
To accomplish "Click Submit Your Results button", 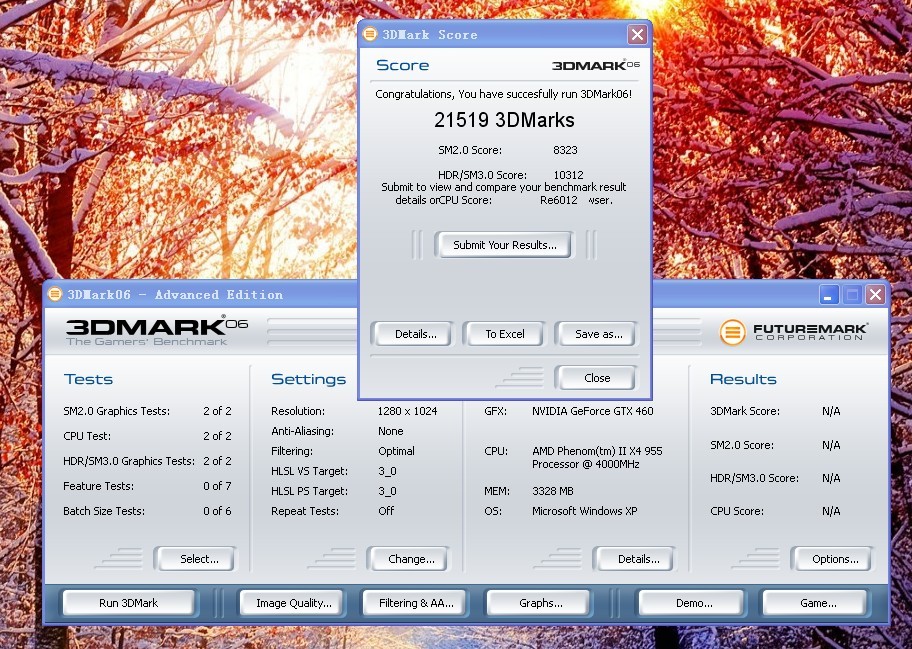I will pos(504,245).
